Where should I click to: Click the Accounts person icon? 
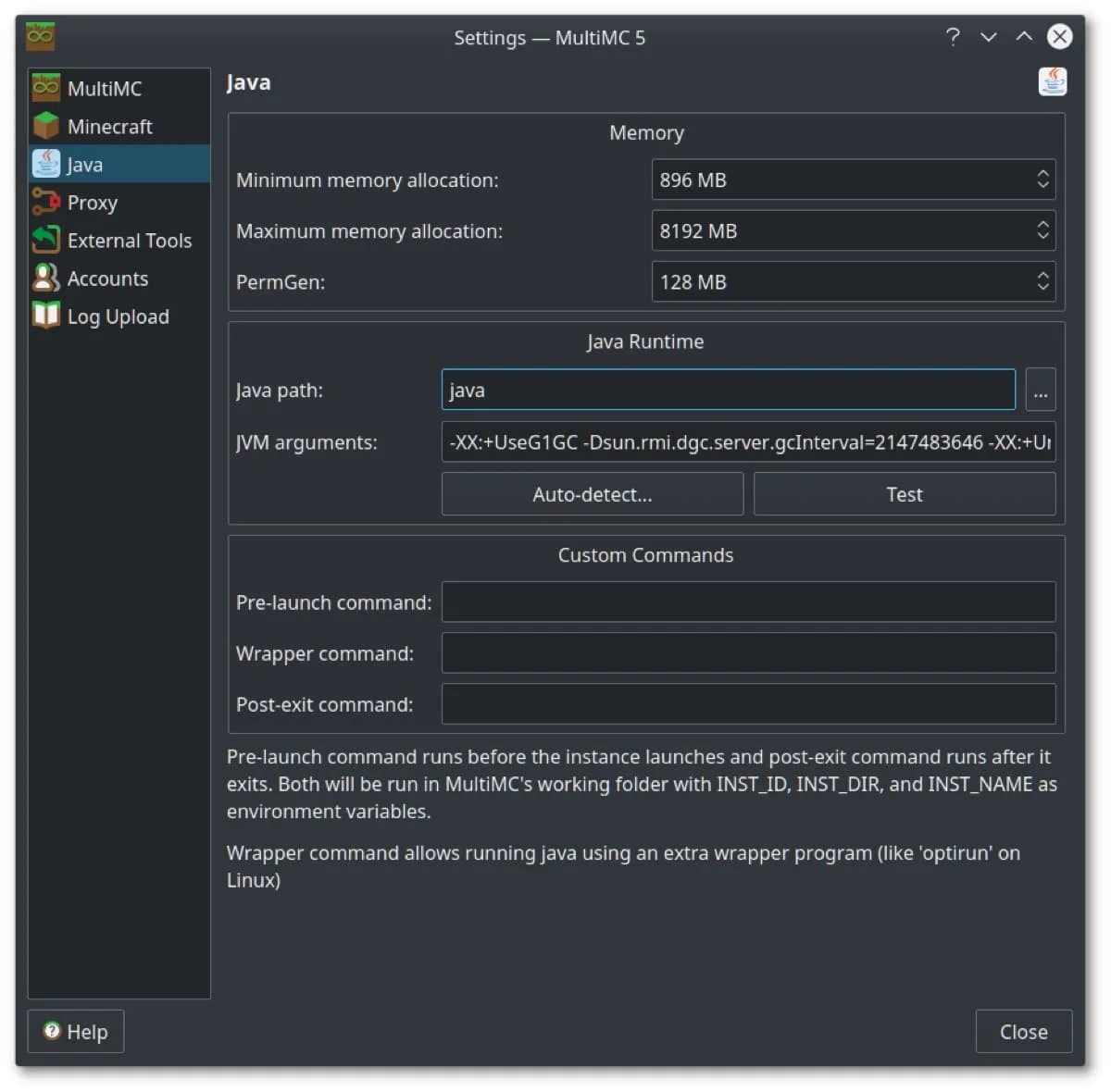coord(46,278)
